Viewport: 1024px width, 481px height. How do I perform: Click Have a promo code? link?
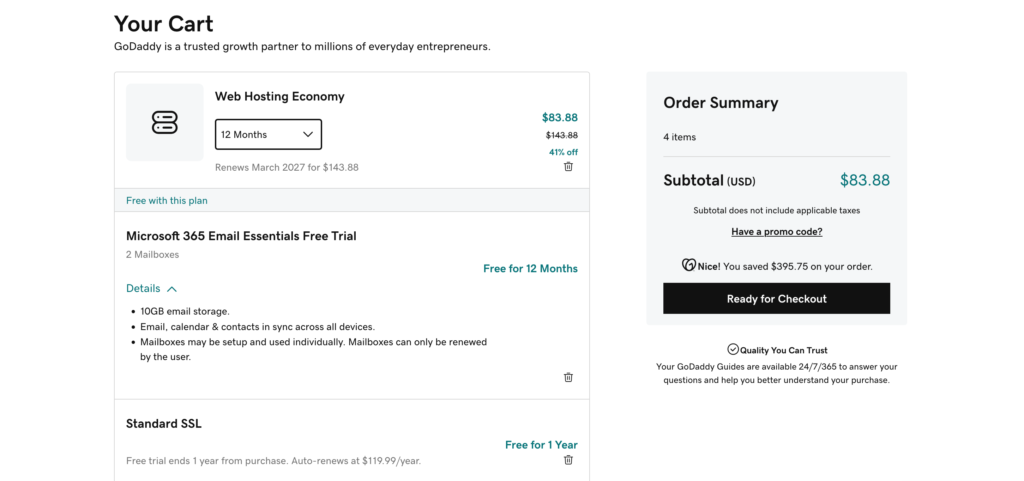click(x=776, y=232)
